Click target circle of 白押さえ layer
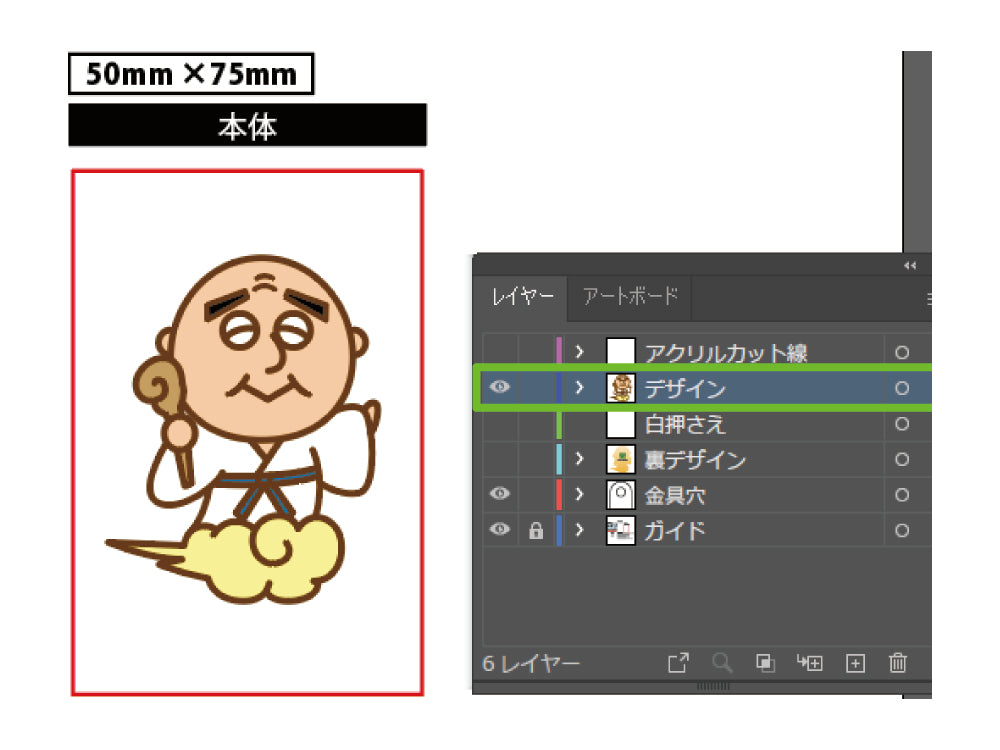 pos(902,423)
